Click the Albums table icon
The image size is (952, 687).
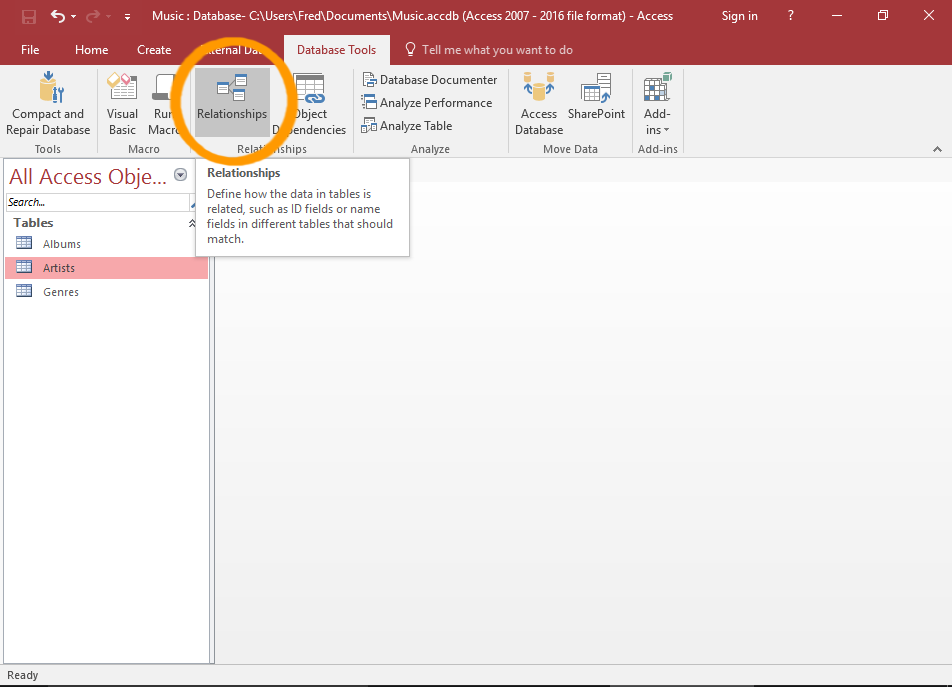tap(24, 243)
